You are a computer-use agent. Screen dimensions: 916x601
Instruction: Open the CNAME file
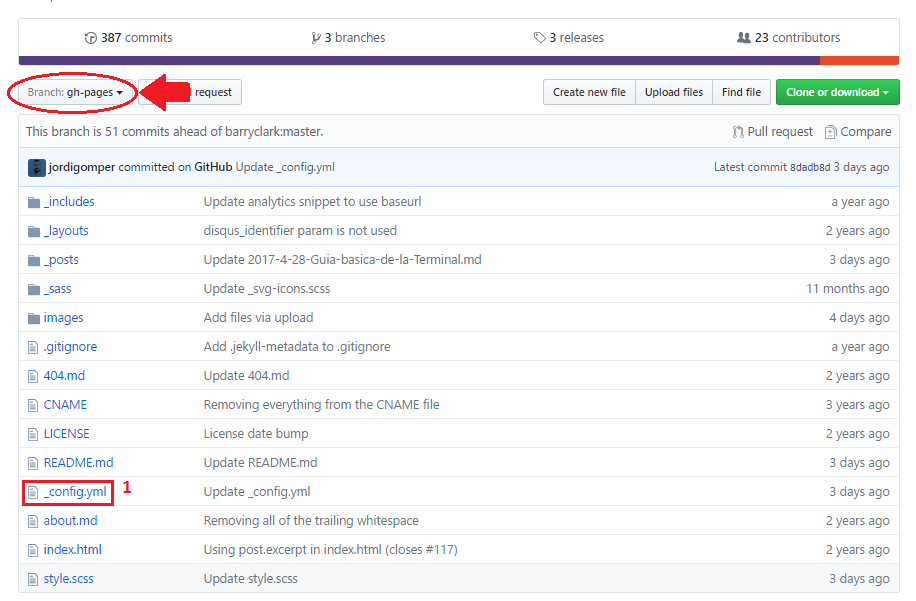65,405
